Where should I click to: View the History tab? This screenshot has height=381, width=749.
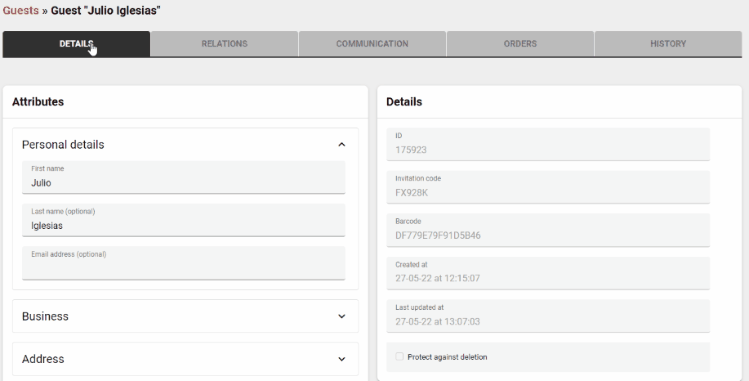pos(668,44)
